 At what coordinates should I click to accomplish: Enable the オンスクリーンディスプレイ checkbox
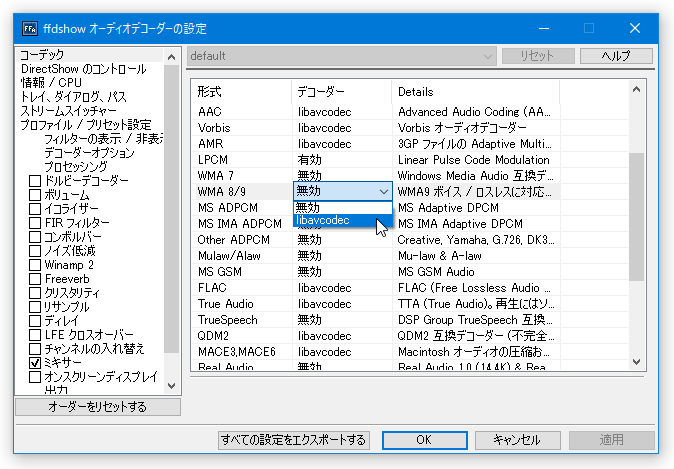coord(35,377)
